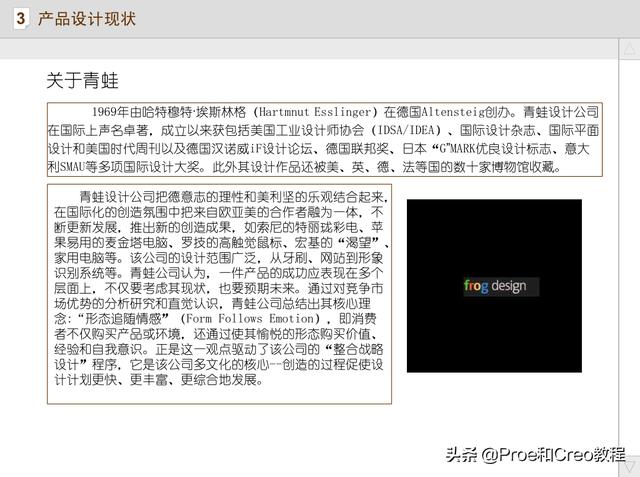Click the scroll up arrow
Image resolution: width=640 pixels, height=477 pixels.
pyautogui.click(x=629, y=49)
